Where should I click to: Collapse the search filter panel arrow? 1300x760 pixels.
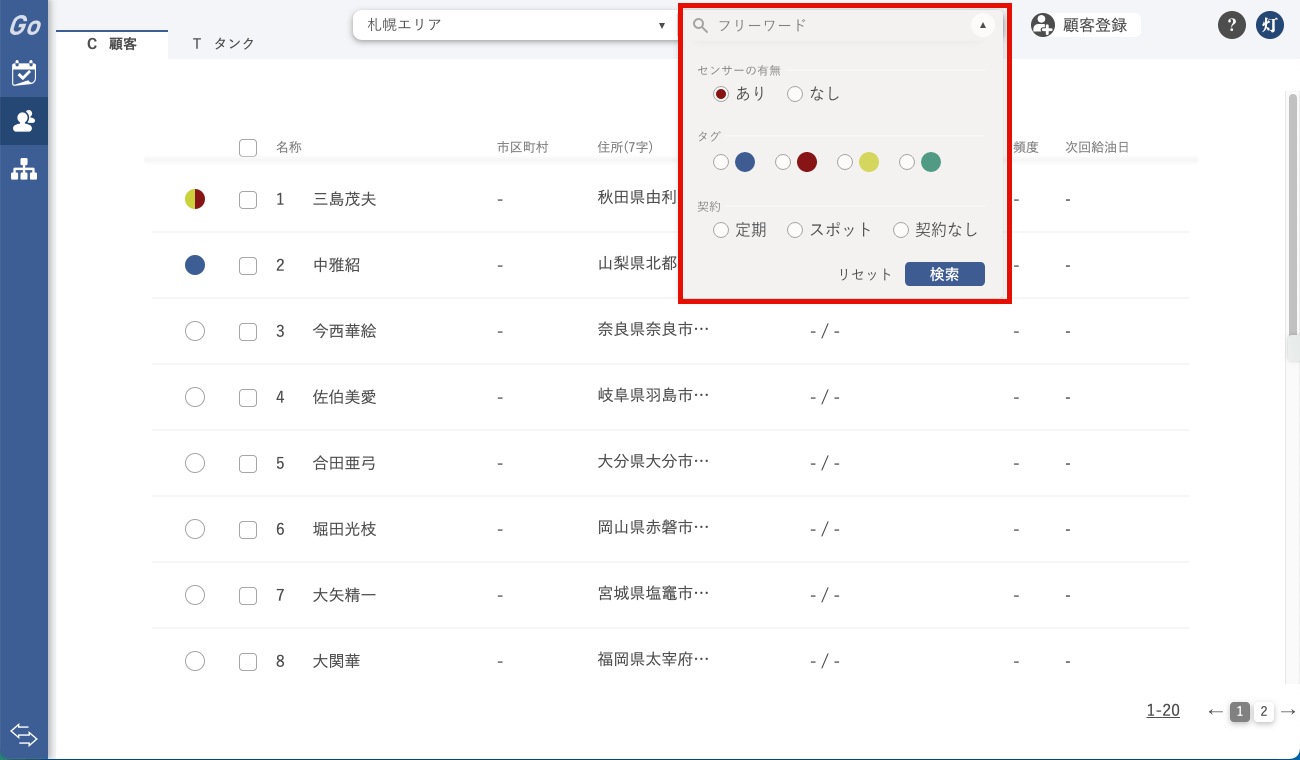click(x=983, y=25)
